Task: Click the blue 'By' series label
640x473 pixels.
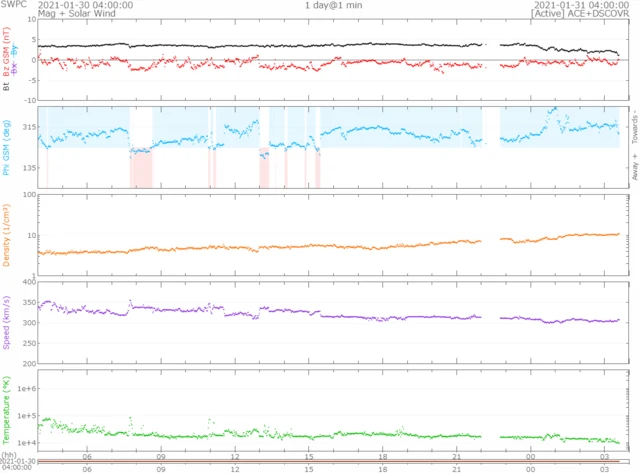Action: click(14, 49)
